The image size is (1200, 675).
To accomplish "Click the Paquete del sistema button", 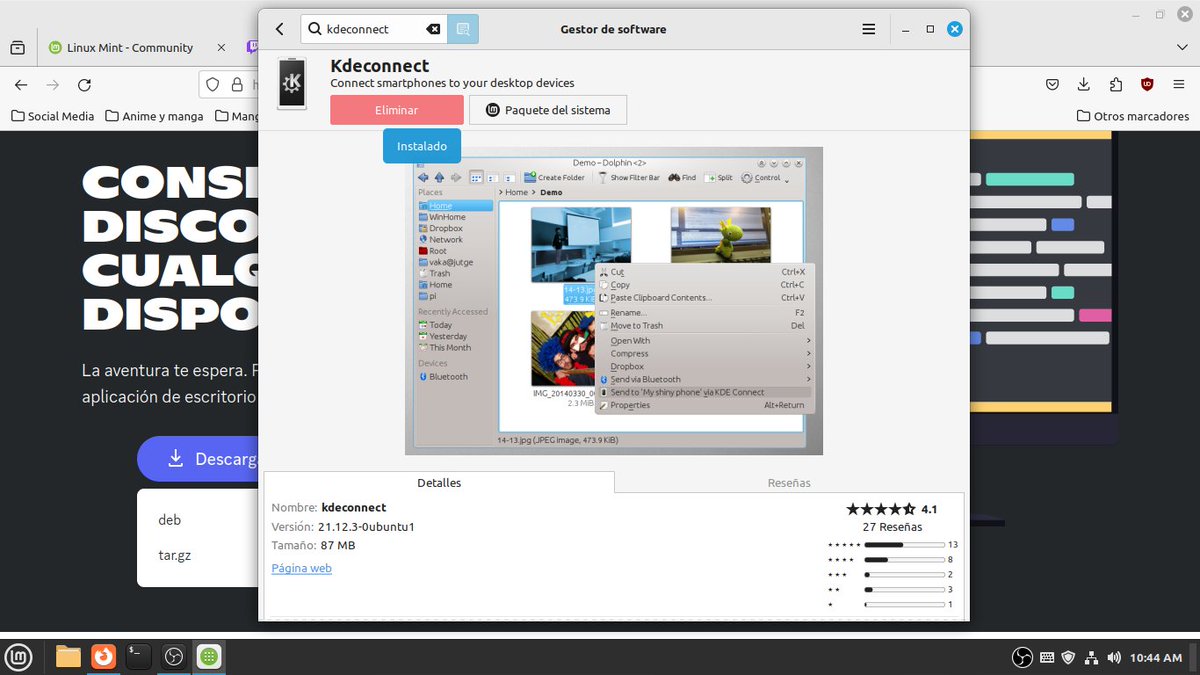I will click(x=548, y=110).
